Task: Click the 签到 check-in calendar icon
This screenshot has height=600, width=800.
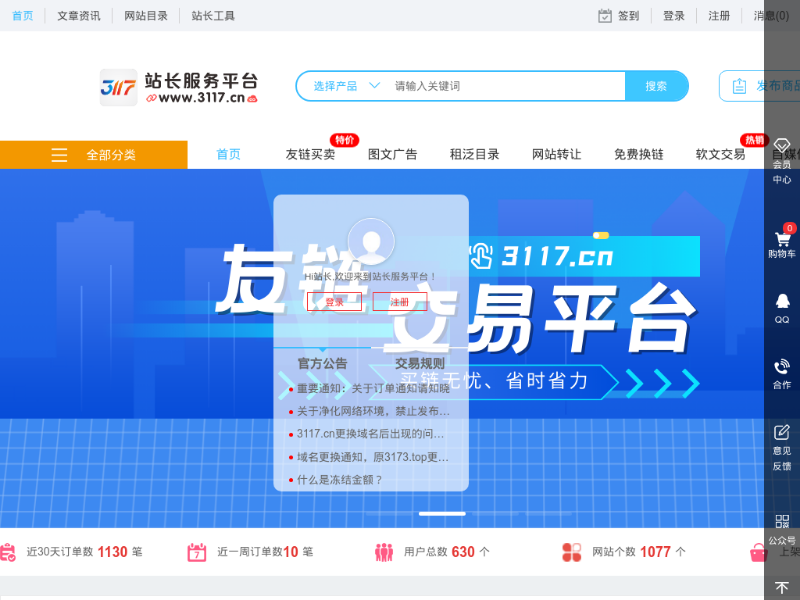Action: click(605, 16)
